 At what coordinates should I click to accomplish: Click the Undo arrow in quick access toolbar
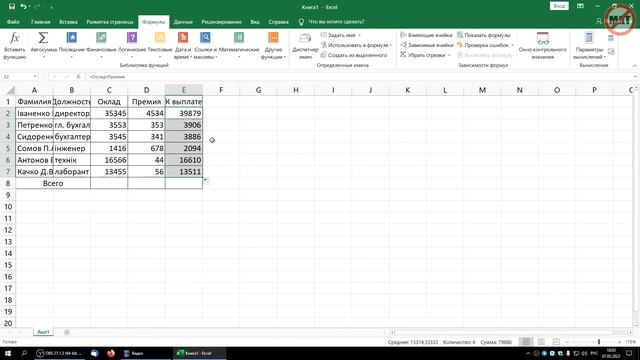point(23,7)
